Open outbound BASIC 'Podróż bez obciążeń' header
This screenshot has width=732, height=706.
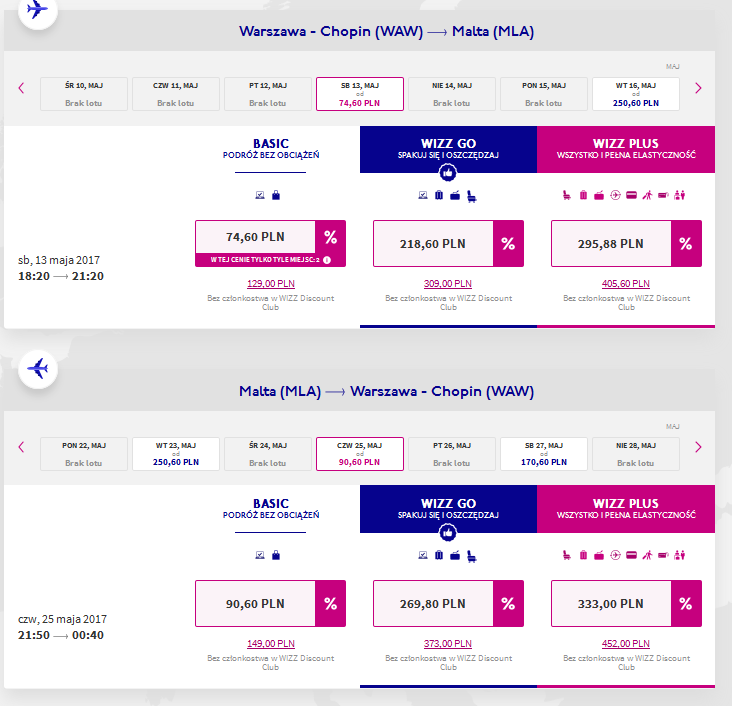[271, 149]
